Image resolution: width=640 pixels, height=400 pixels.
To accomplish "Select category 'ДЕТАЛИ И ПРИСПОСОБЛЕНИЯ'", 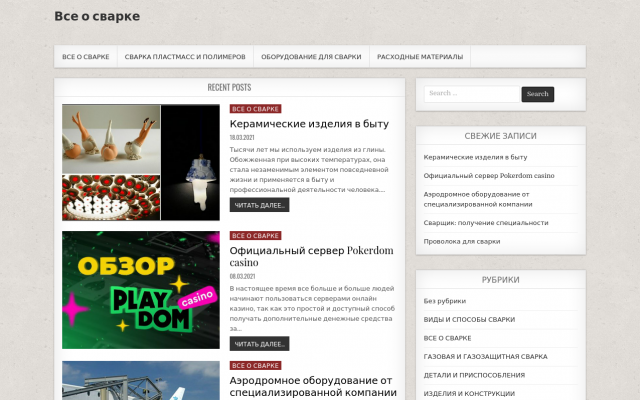I will coord(474,375).
